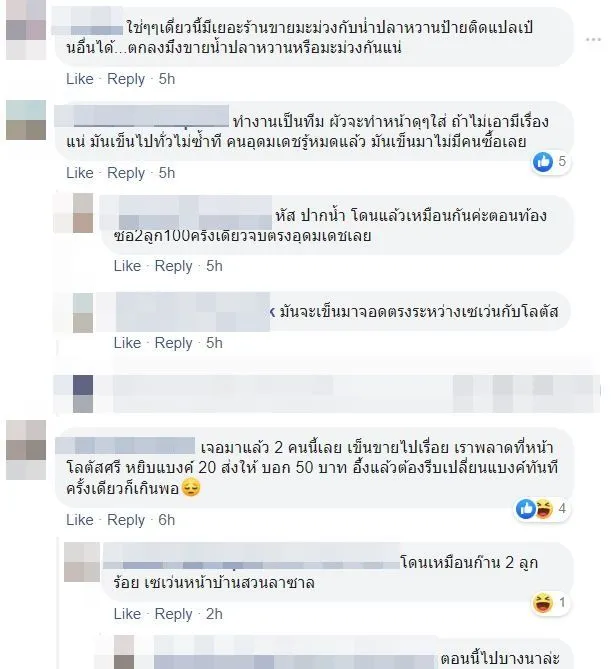Screen dimensions: 611x669
Task: Open avatar of the 'ทำงานเป็นทีม' commenter
Action: coord(26,120)
